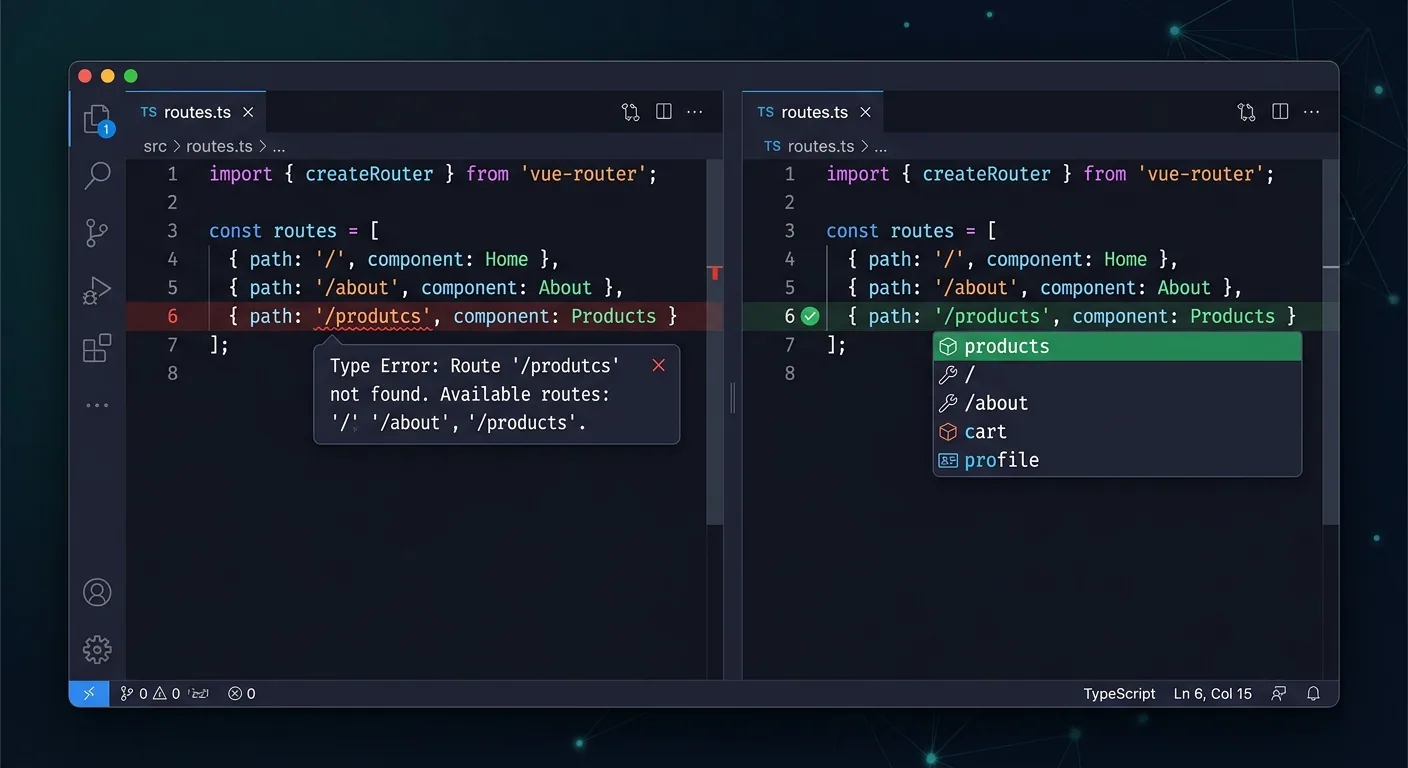Screen dimensions: 1408x768
Task: Click the TypeScript language indicator
Action: pyautogui.click(x=1119, y=693)
